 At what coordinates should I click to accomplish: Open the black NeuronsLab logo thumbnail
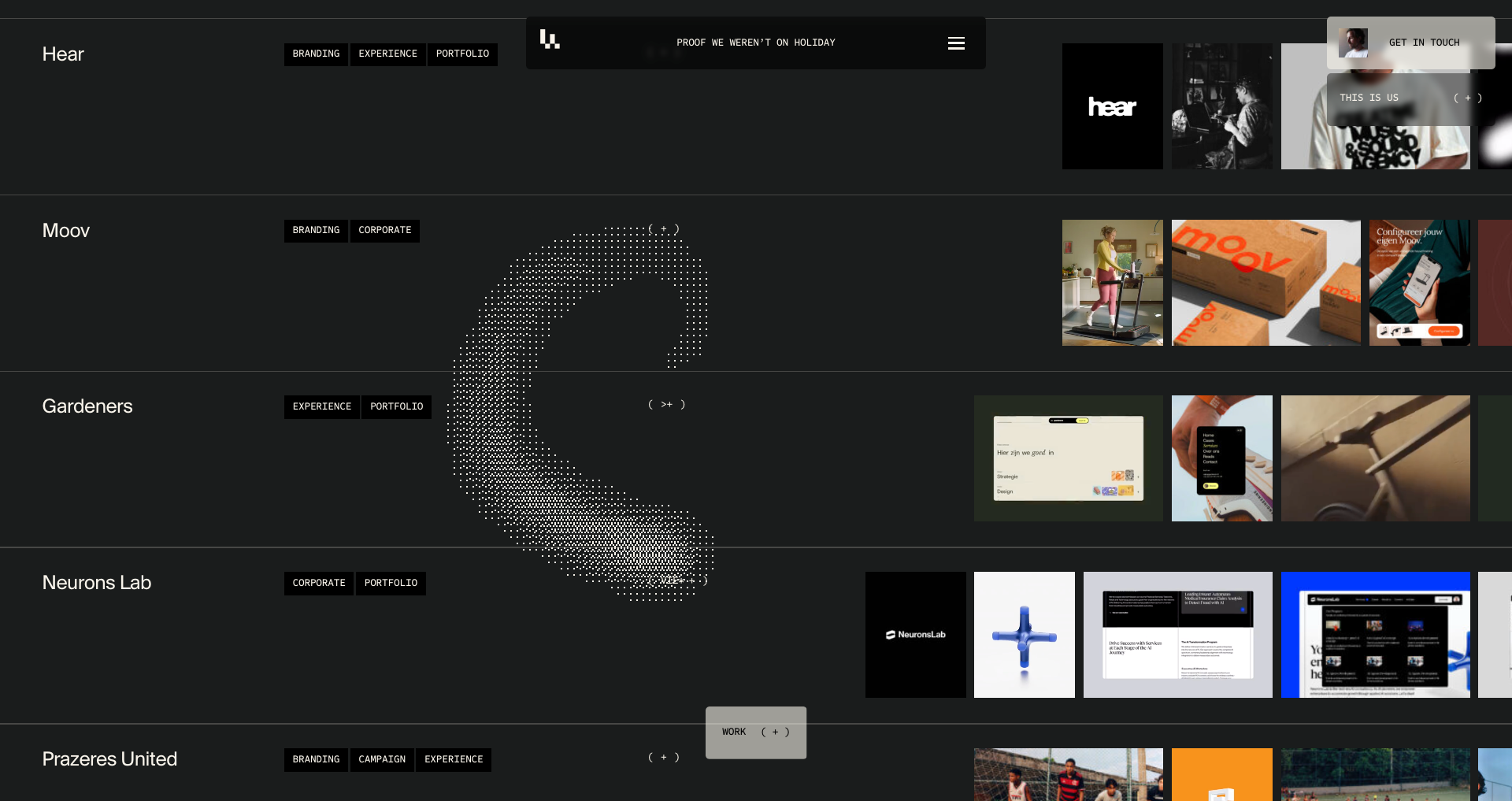tap(916, 635)
